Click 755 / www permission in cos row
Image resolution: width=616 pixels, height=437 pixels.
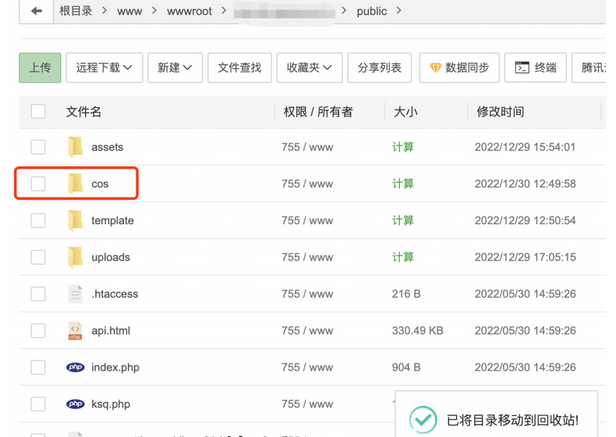tap(307, 184)
